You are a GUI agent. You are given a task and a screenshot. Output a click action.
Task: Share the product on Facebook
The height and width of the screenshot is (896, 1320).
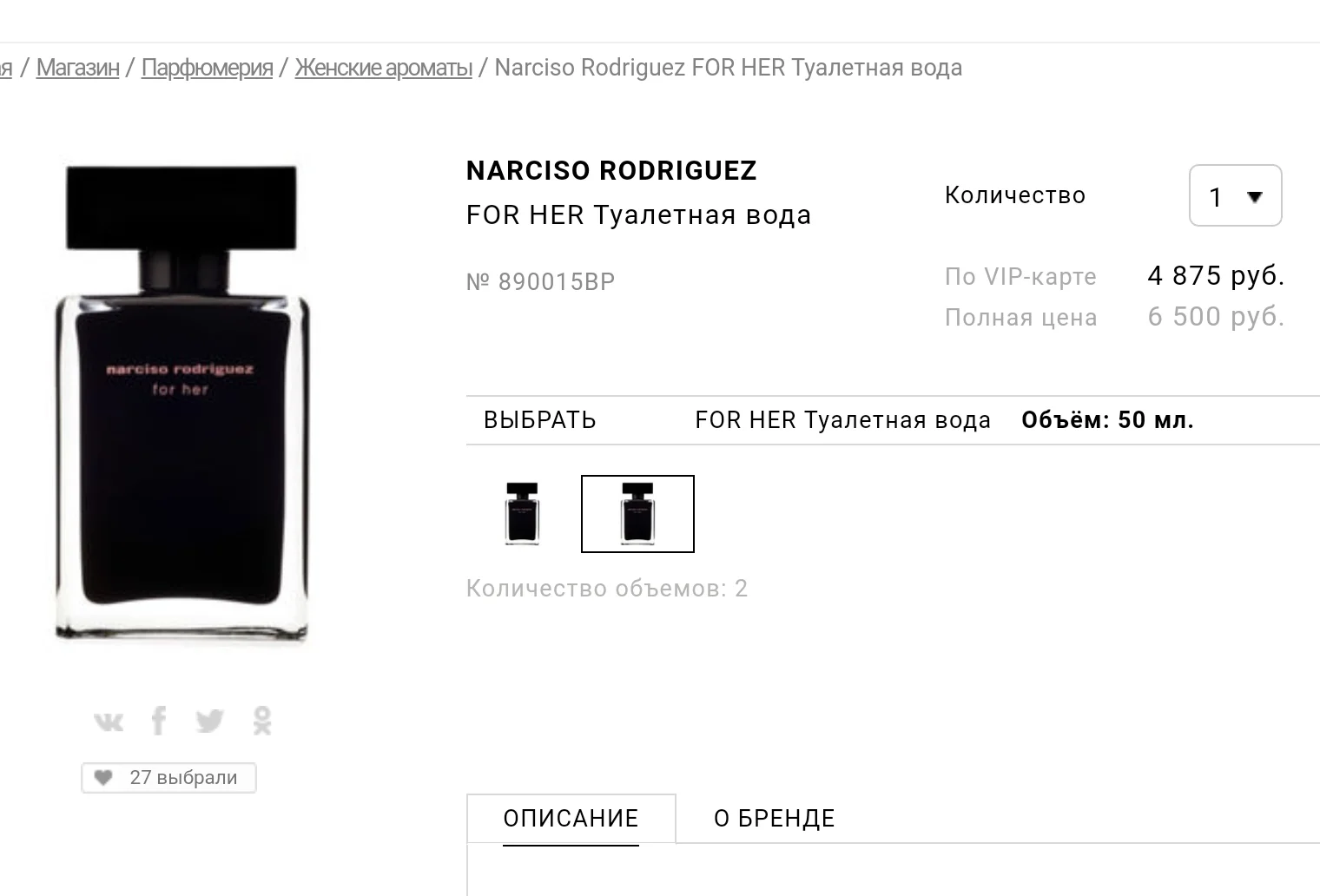click(159, 721)
